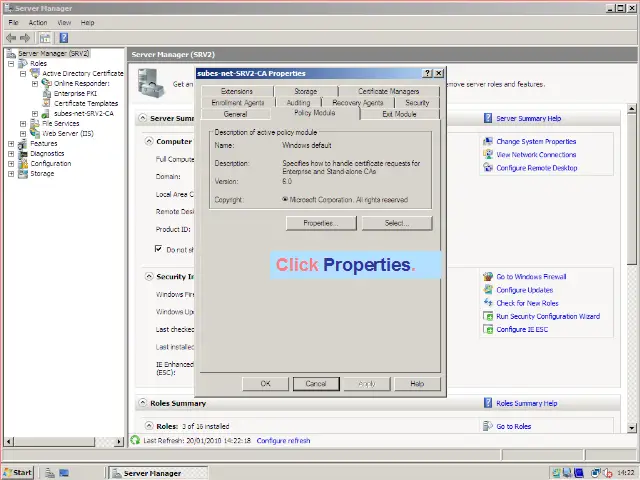Expand the File Services node
Screen dimensions: 640x480
[23, 124]
